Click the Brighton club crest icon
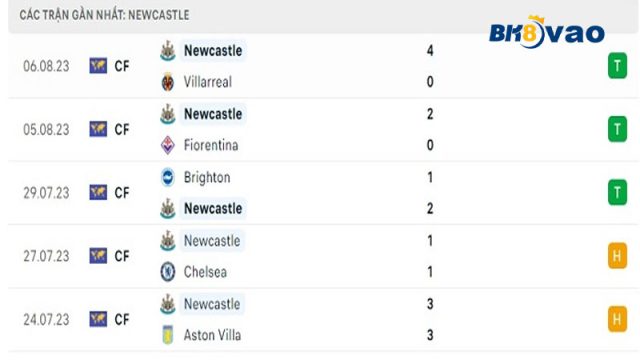 pos(168,178)
